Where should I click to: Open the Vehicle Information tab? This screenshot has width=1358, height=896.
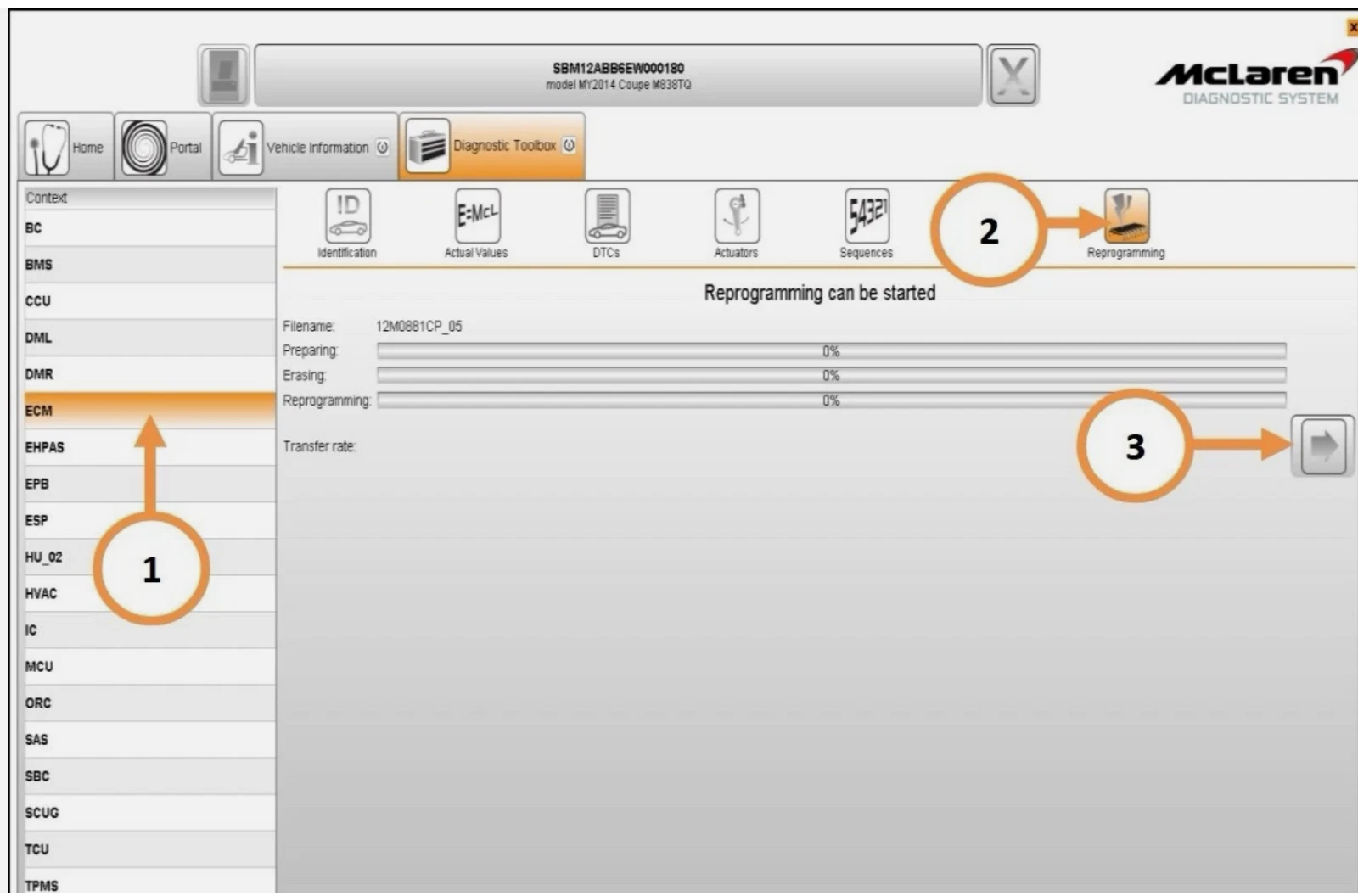coord(305,147)
